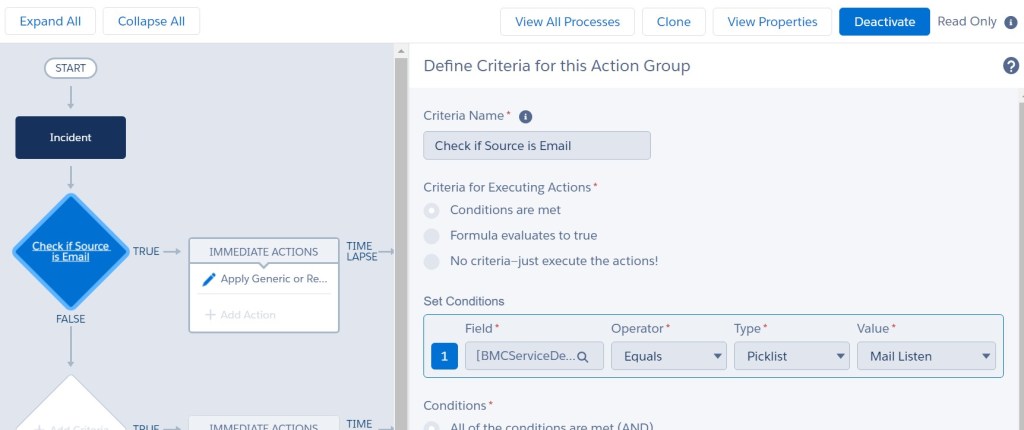Select Conditions are met radio option
1024x430 pixels.
point(432,210)
